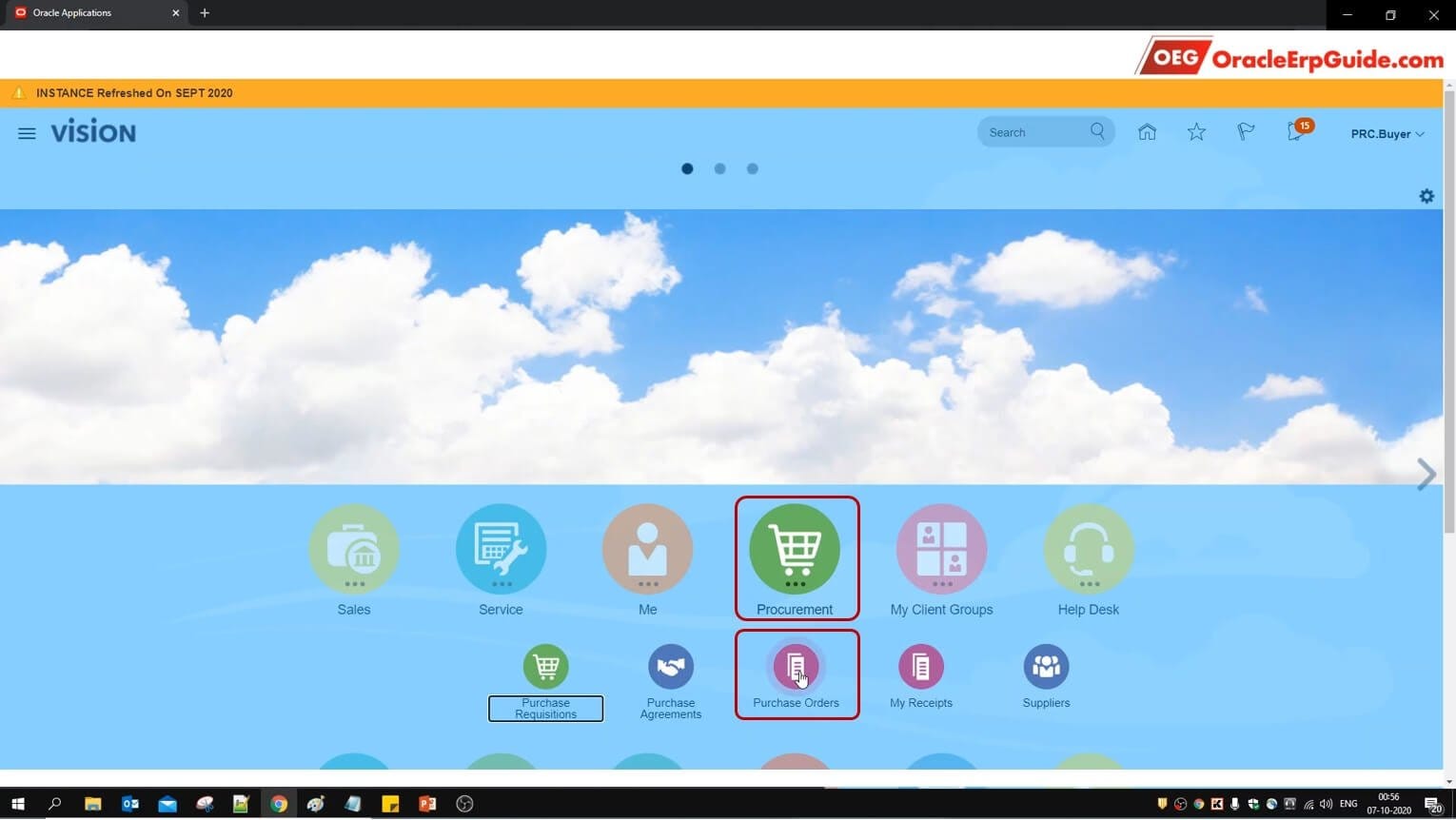Image resolution: width=1456 pixels, height=820 pixels.
Task: Click the ENG language indicator
Action: [1348, 805]
